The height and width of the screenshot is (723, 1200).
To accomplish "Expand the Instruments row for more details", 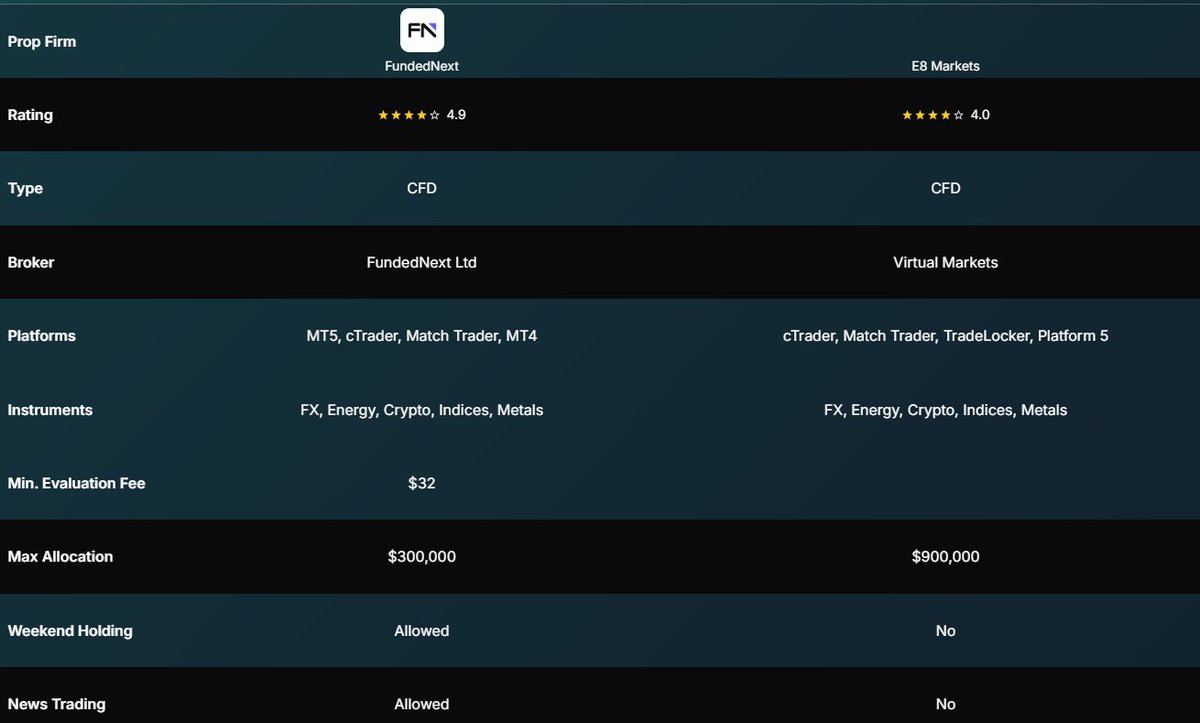I will (50, 409).
